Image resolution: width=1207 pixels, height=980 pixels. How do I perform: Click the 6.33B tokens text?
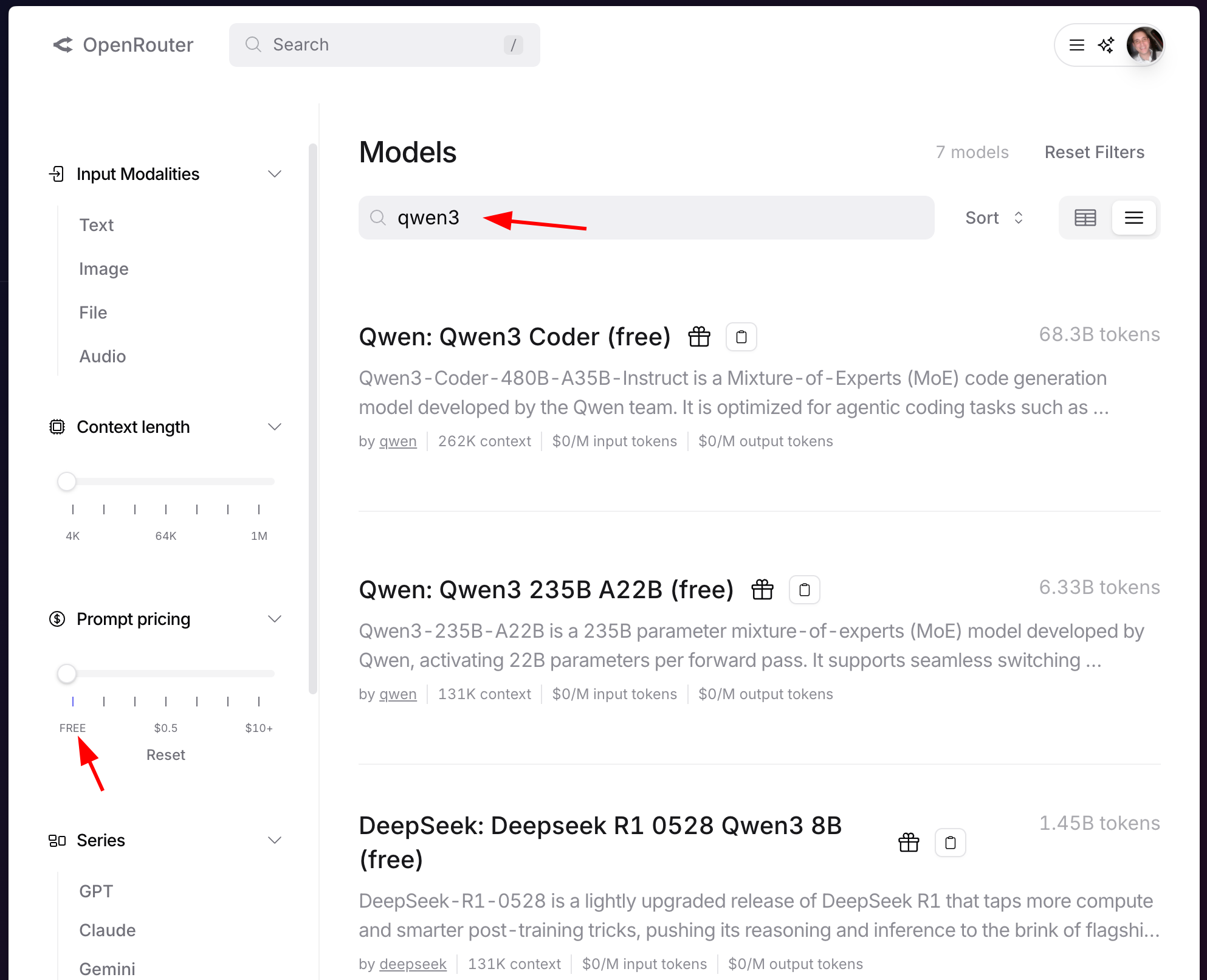pyautogui.click(x=1099, y=587)
